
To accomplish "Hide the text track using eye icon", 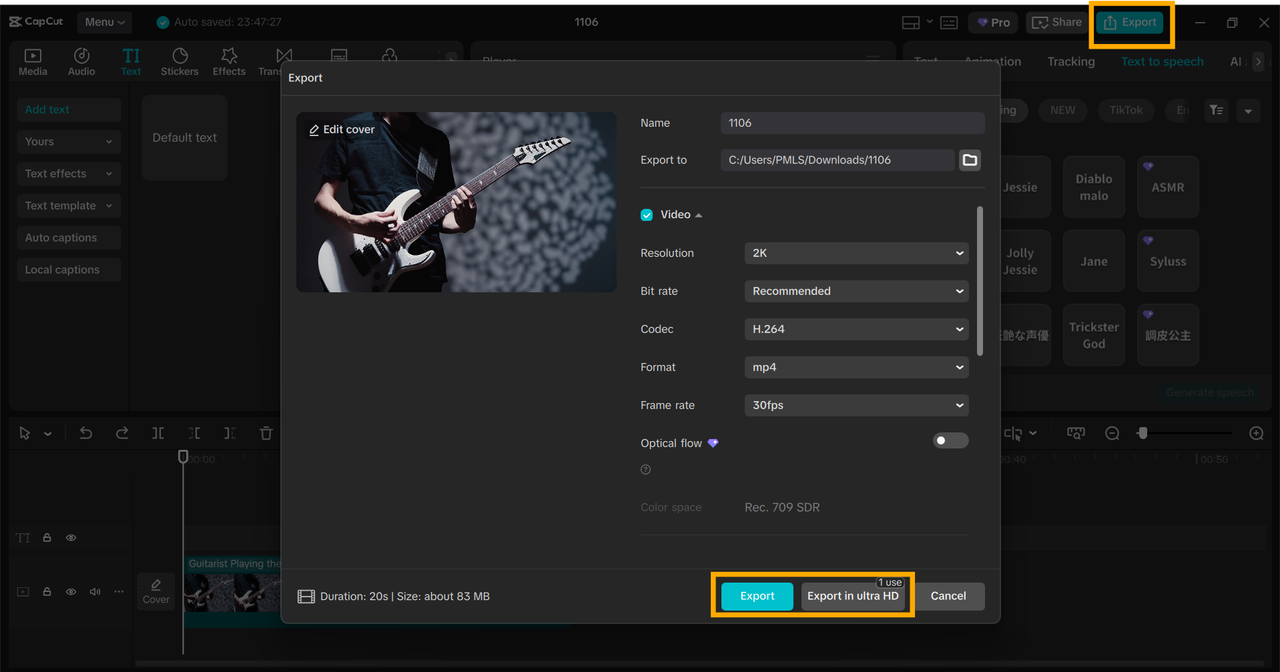I will [71, 538].
